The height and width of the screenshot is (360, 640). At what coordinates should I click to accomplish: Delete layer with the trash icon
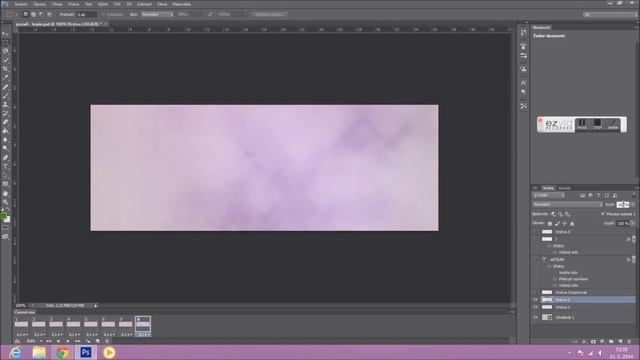[x=629, y=341]
